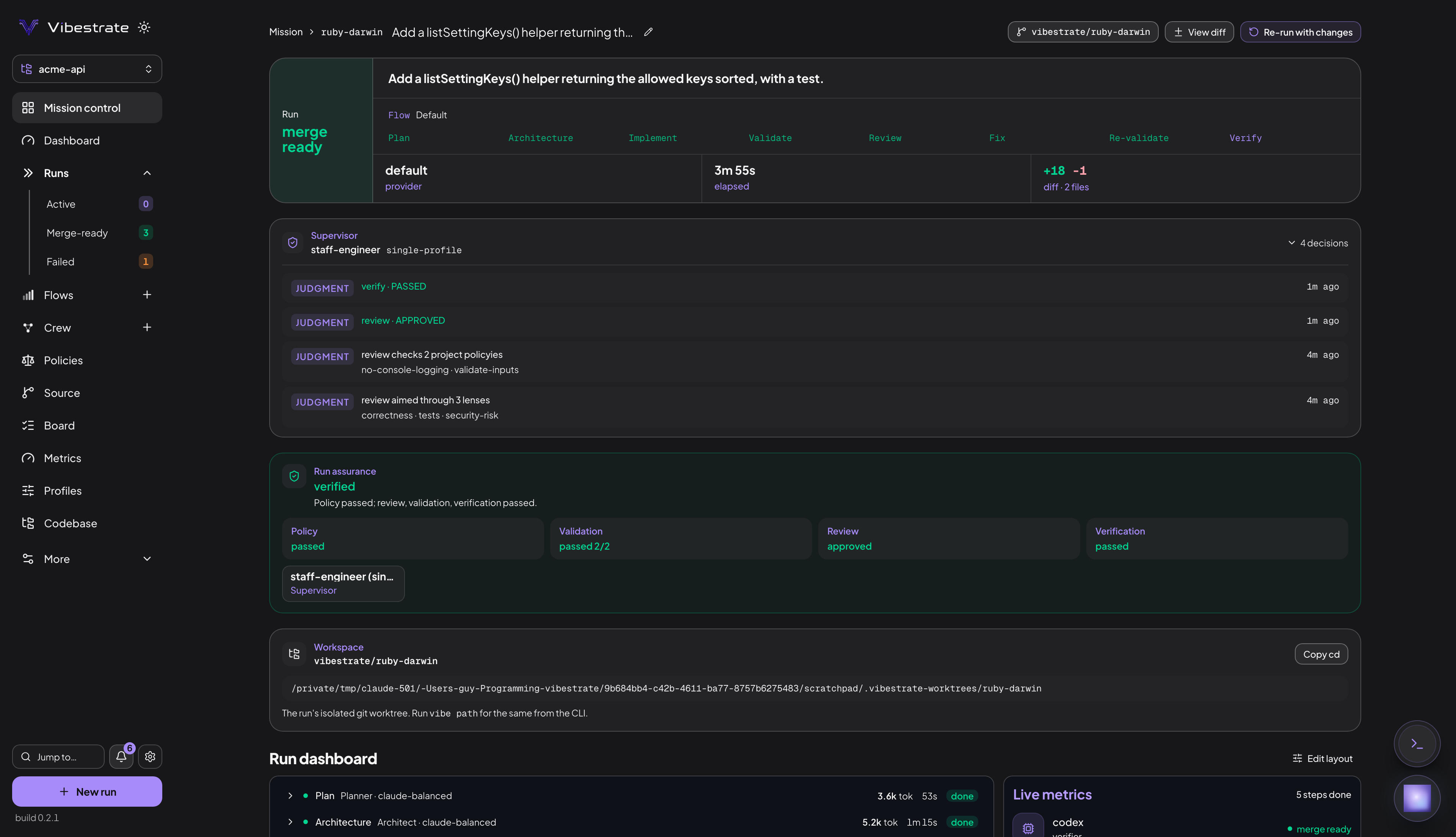Open the Validation passed 2/2 card
1456x837 pixels.
(681, 539)
